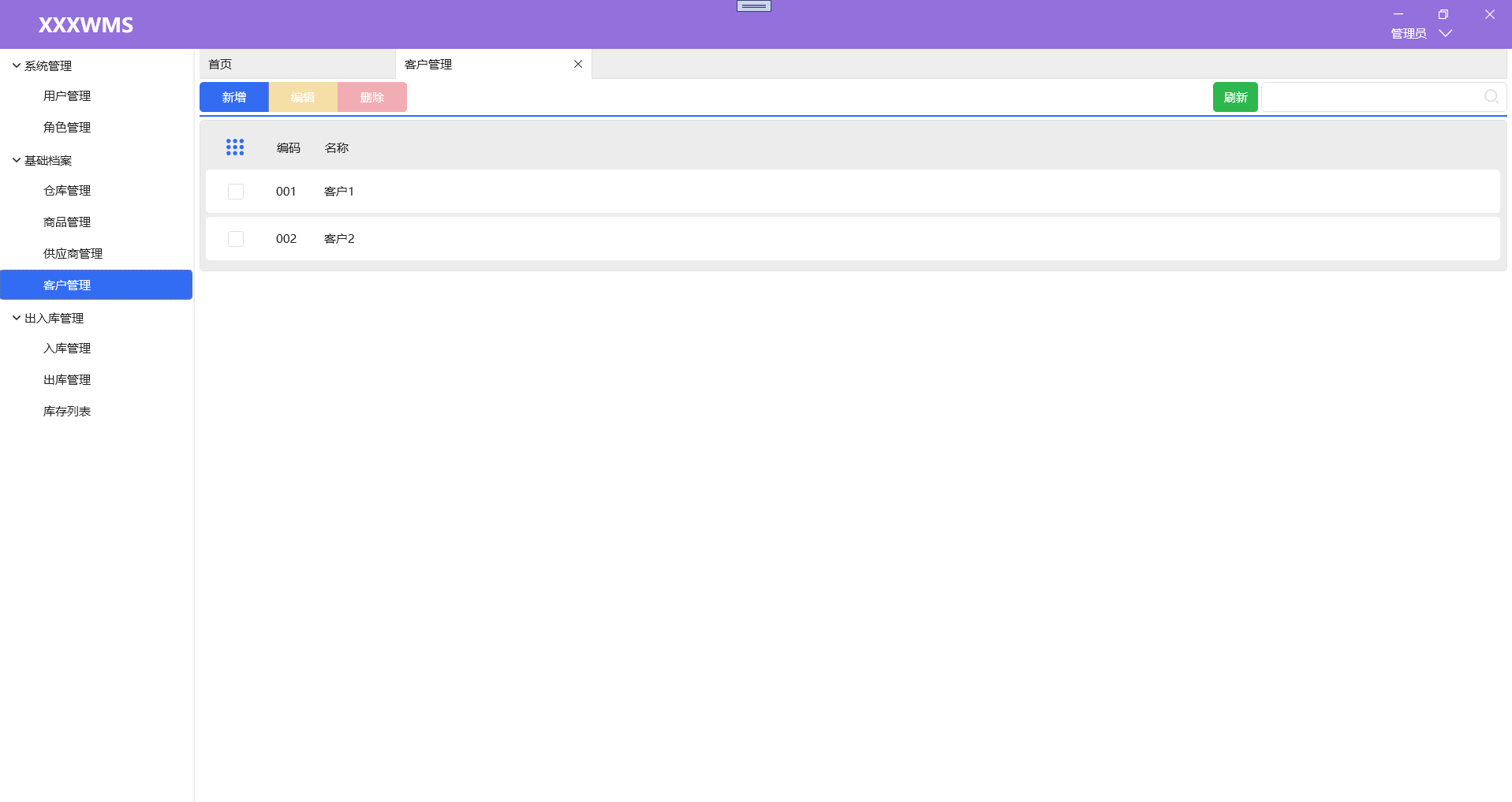The image size is (1512, 802).
Task: Minimize the application window
Action: (1398, 14)
